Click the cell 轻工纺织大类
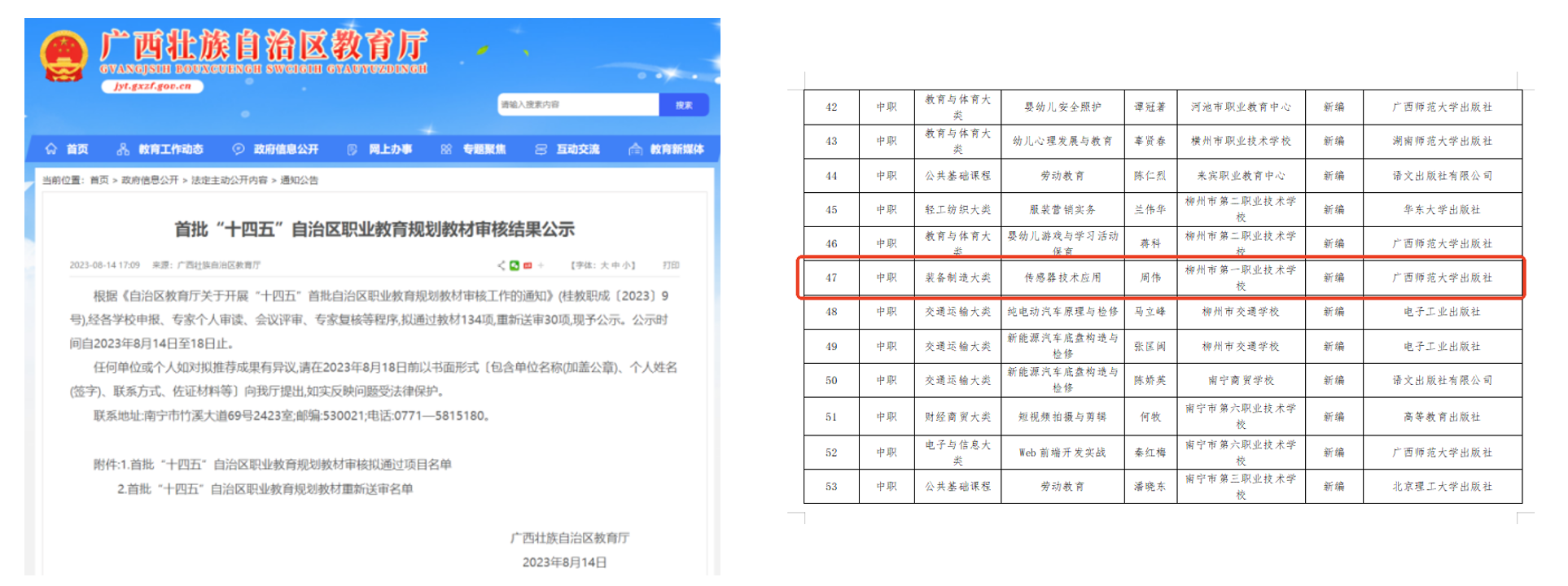 point(957,210)
